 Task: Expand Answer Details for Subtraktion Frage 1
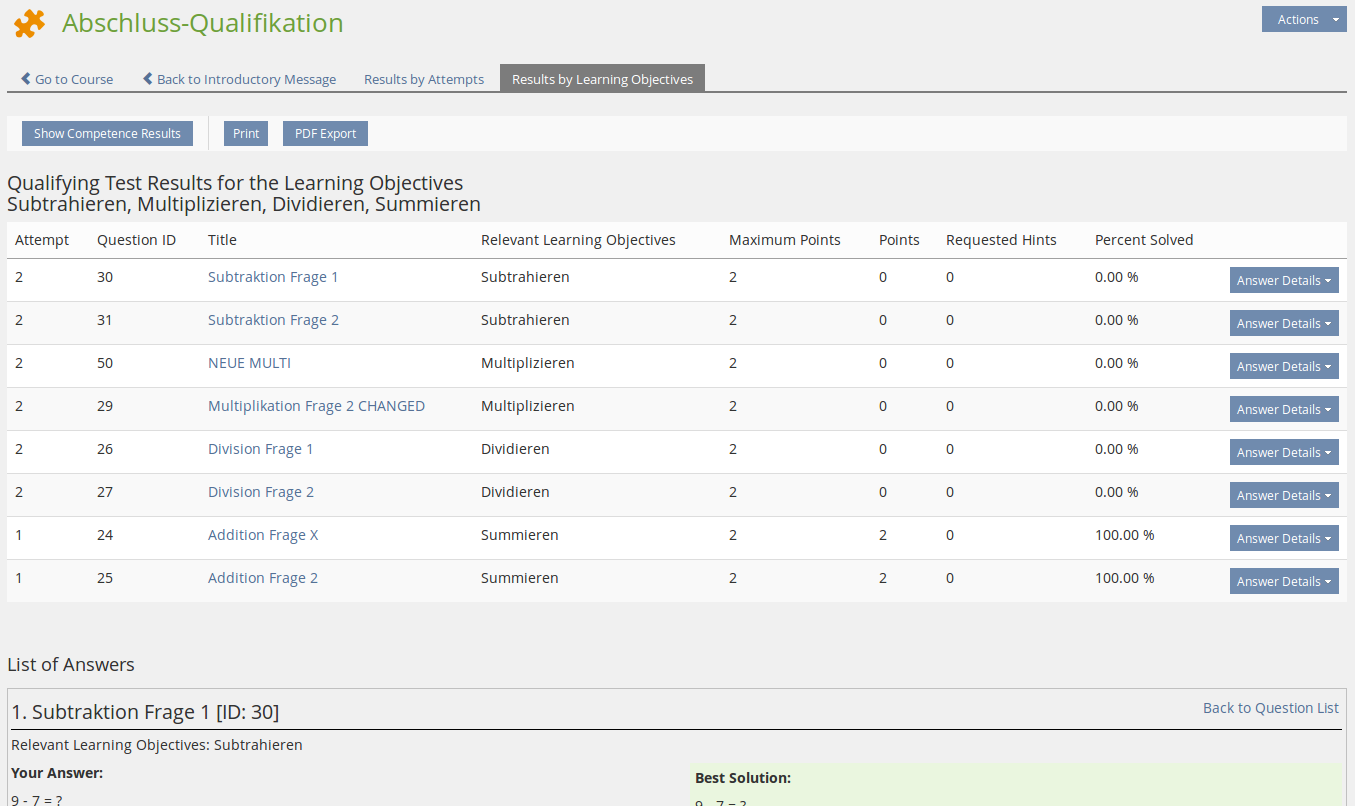click(x=1283, y=281)
